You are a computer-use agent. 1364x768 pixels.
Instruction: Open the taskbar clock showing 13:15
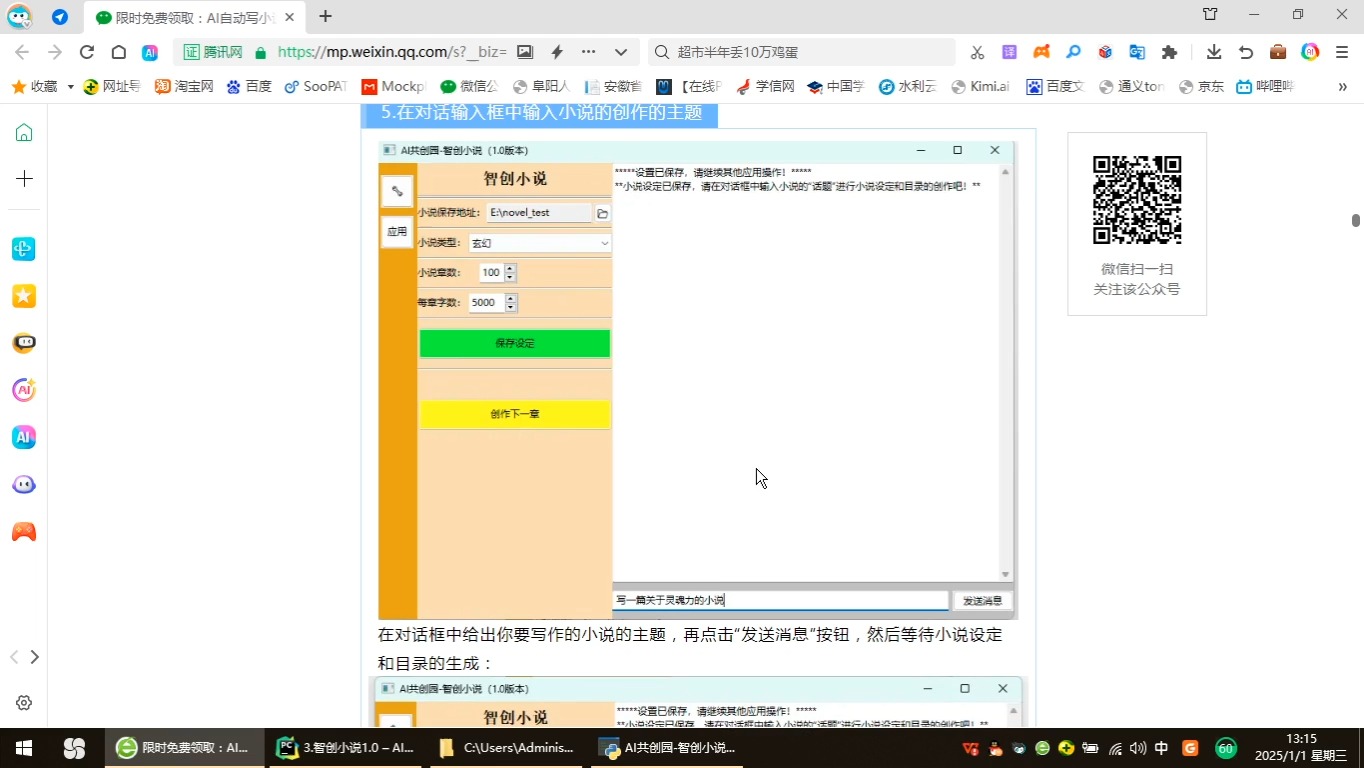pos(1301,748)
